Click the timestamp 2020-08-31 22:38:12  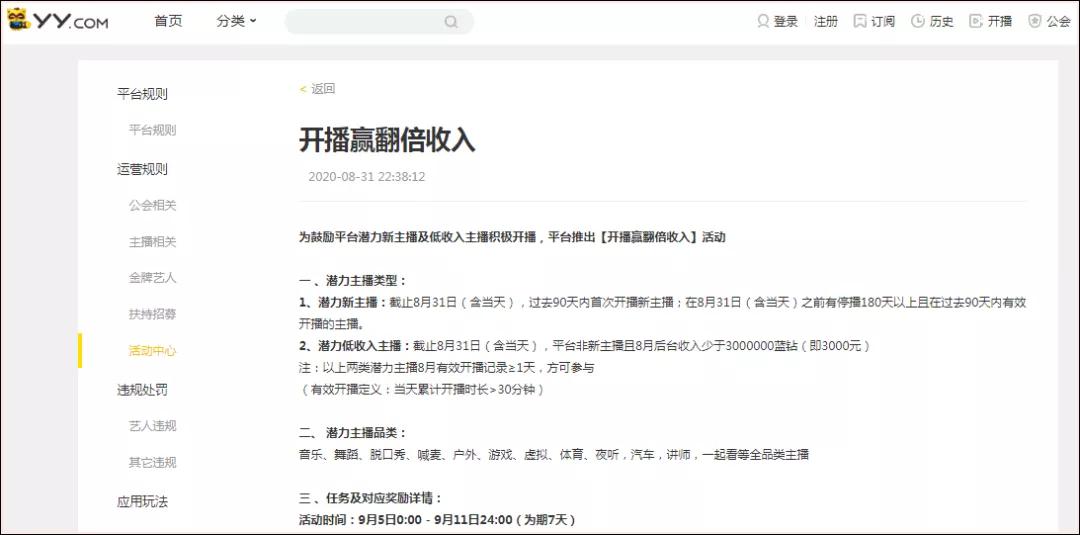[x=366, y=177]
